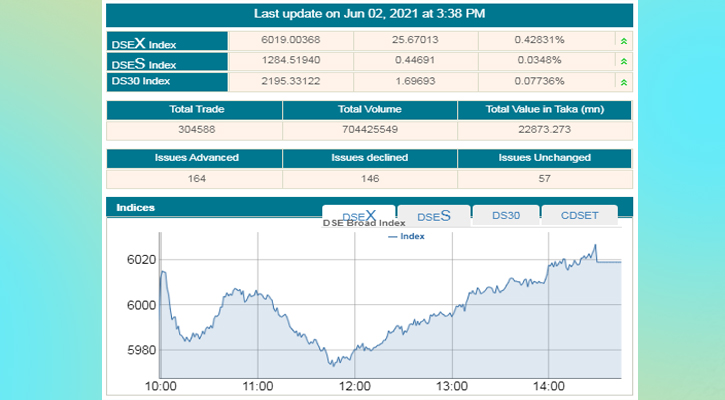The image size is (725, 400).
Task: Click the green up-arrow icon for DSES Index
Action: [624, 62]
